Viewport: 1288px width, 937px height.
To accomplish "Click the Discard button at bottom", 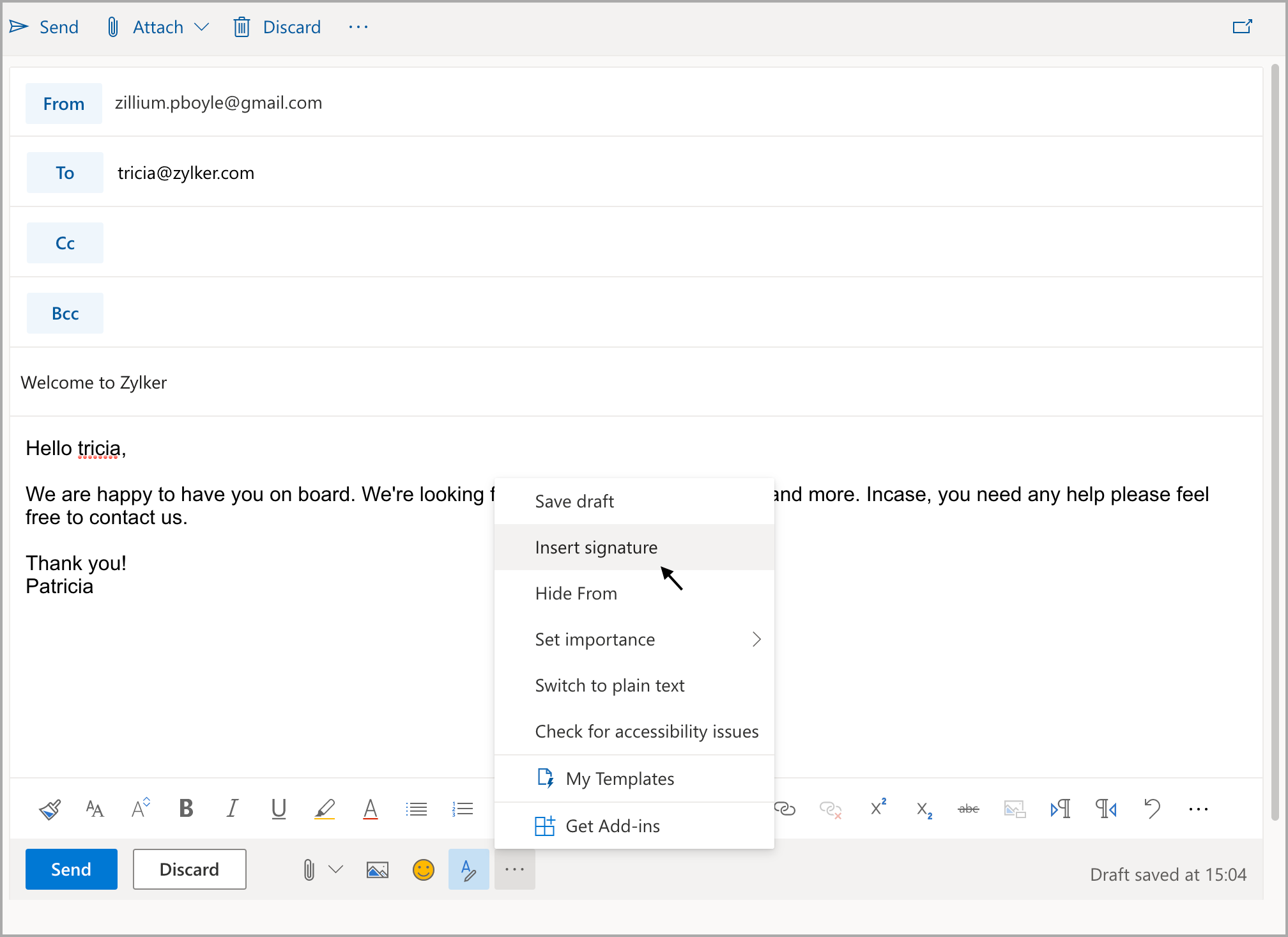I will tap(189, 869).
